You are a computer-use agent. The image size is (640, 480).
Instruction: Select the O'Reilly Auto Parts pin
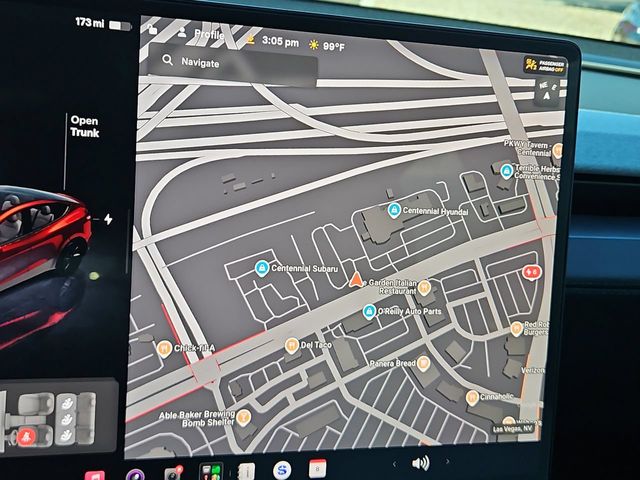(x=369, y=311)
